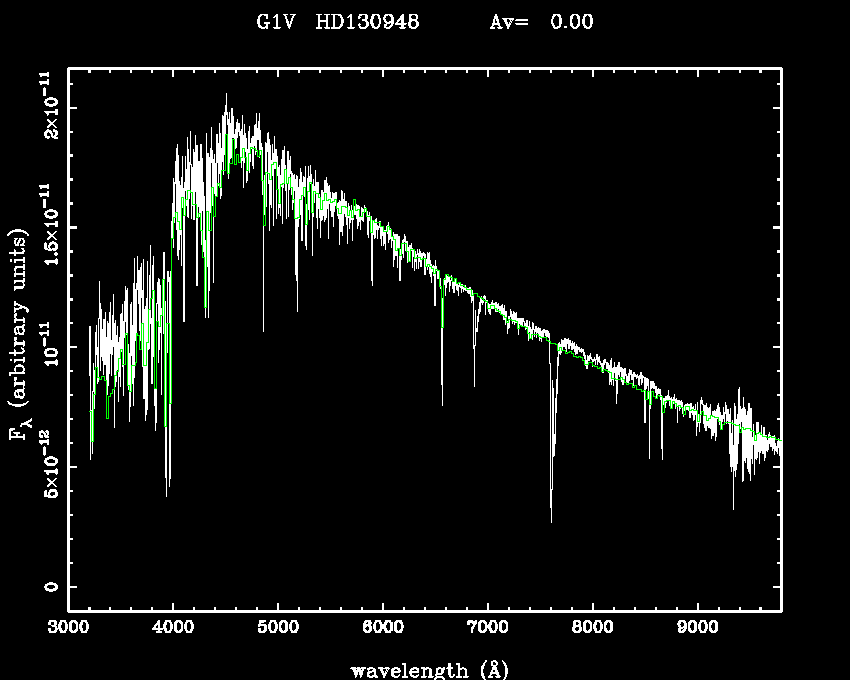Screen dimensions: 850x680
Task: Select the 5×10⁻¹² y-axis tick label
Action: (47, 466)
